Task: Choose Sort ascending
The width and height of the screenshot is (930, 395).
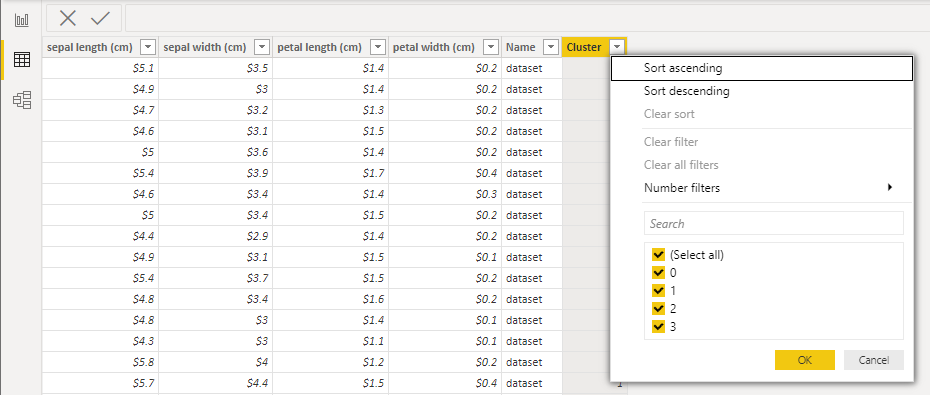Action: [762, 68]
